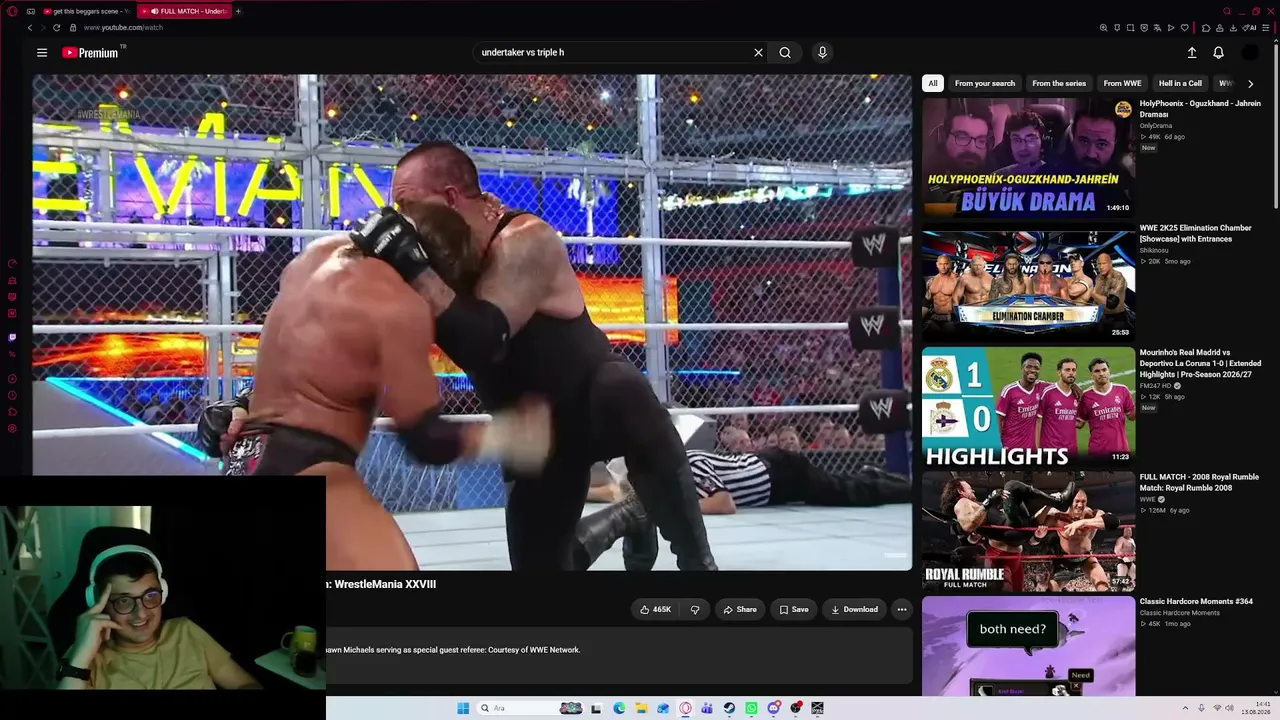Open the browser extensions cube icon
Viewport: 1280px width, 720px height.
tap(1206, 28)
